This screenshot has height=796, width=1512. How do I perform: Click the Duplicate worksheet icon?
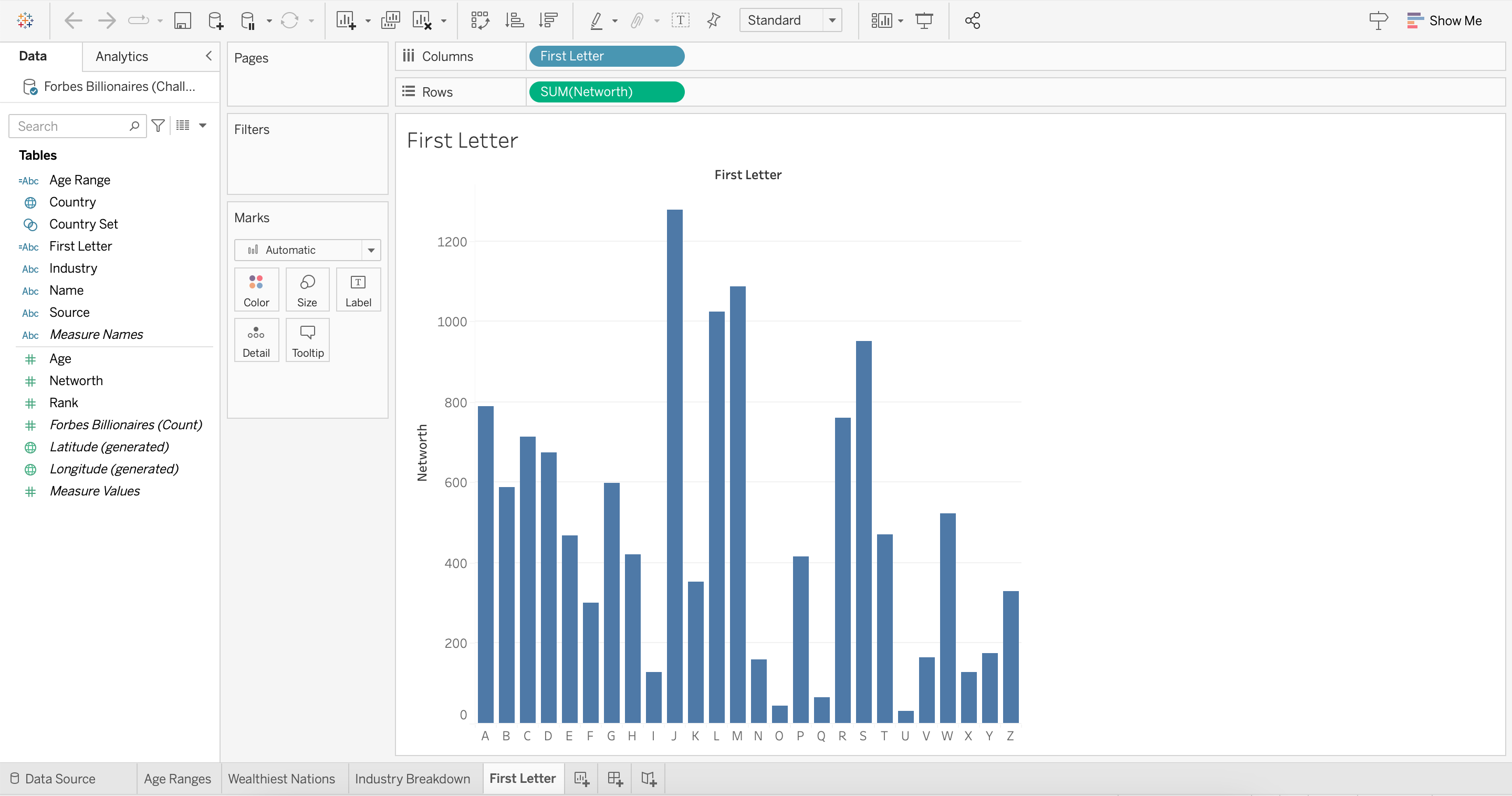[x=390, y=21]
